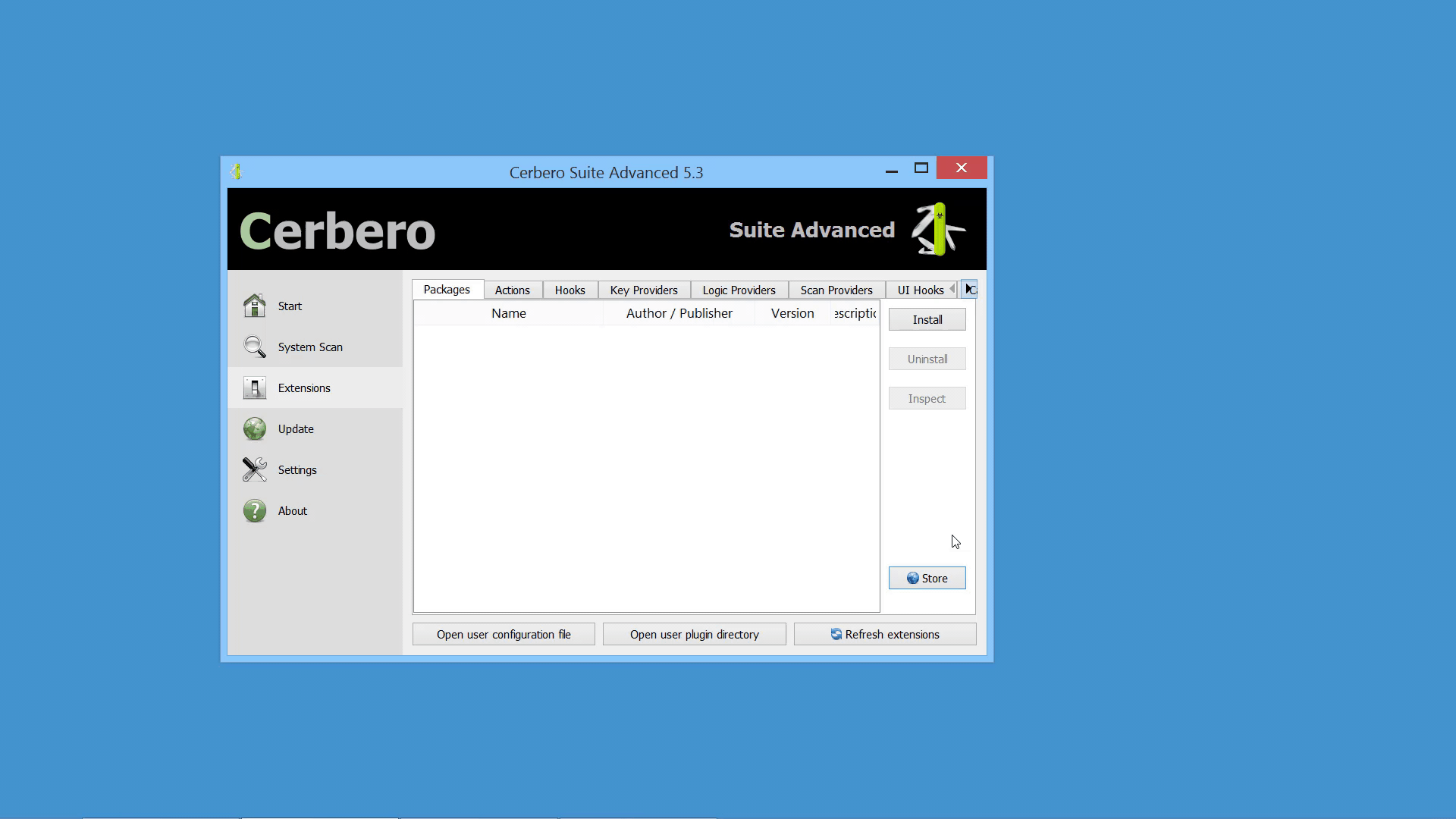Screen dimensions: 1456x819
Task: Click Refresh extensions button
Action: click(x=885, y=634)
